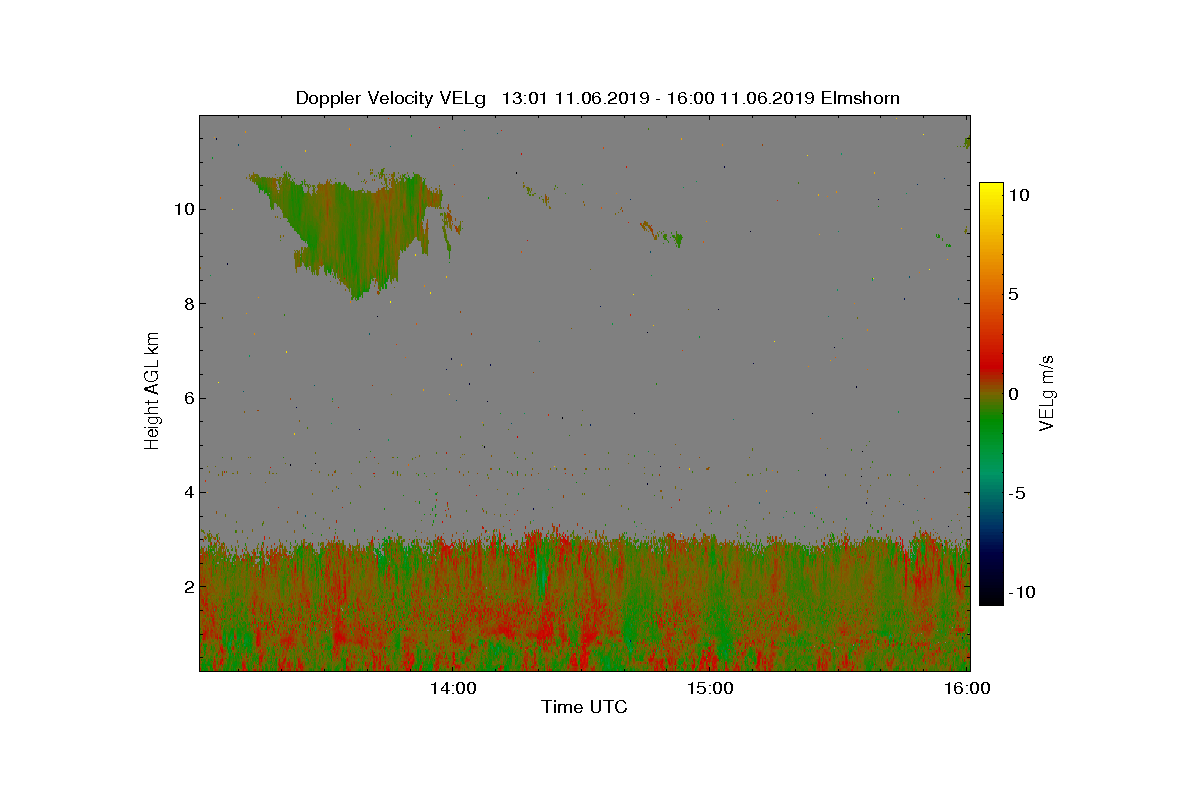The width and height of the screenshot is (1200, 800).
Task: Click the colorbar top label 10
Action: pyautogui.click(x=1018, y=196)
